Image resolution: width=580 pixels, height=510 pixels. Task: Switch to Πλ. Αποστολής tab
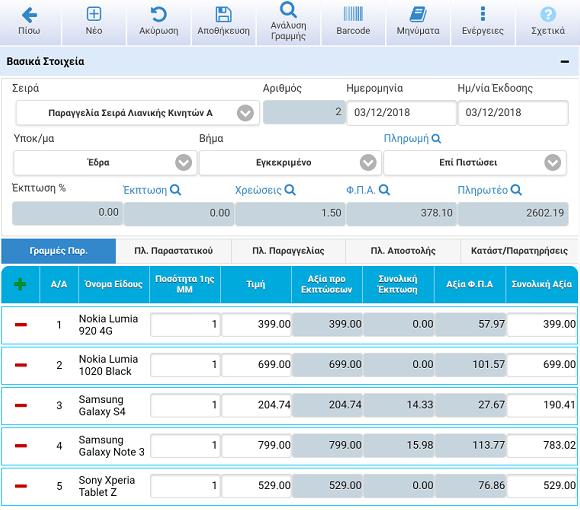403,251
